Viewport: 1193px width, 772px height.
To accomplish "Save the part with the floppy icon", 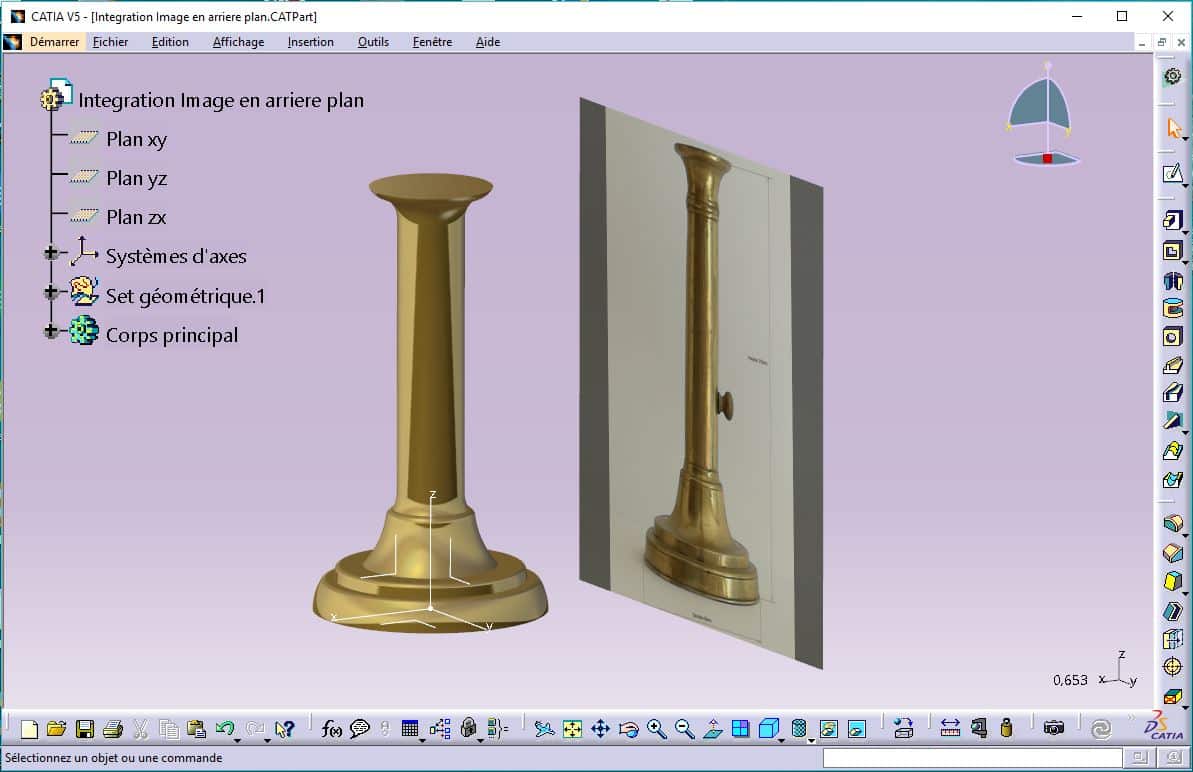I will (x=84, y=729).
